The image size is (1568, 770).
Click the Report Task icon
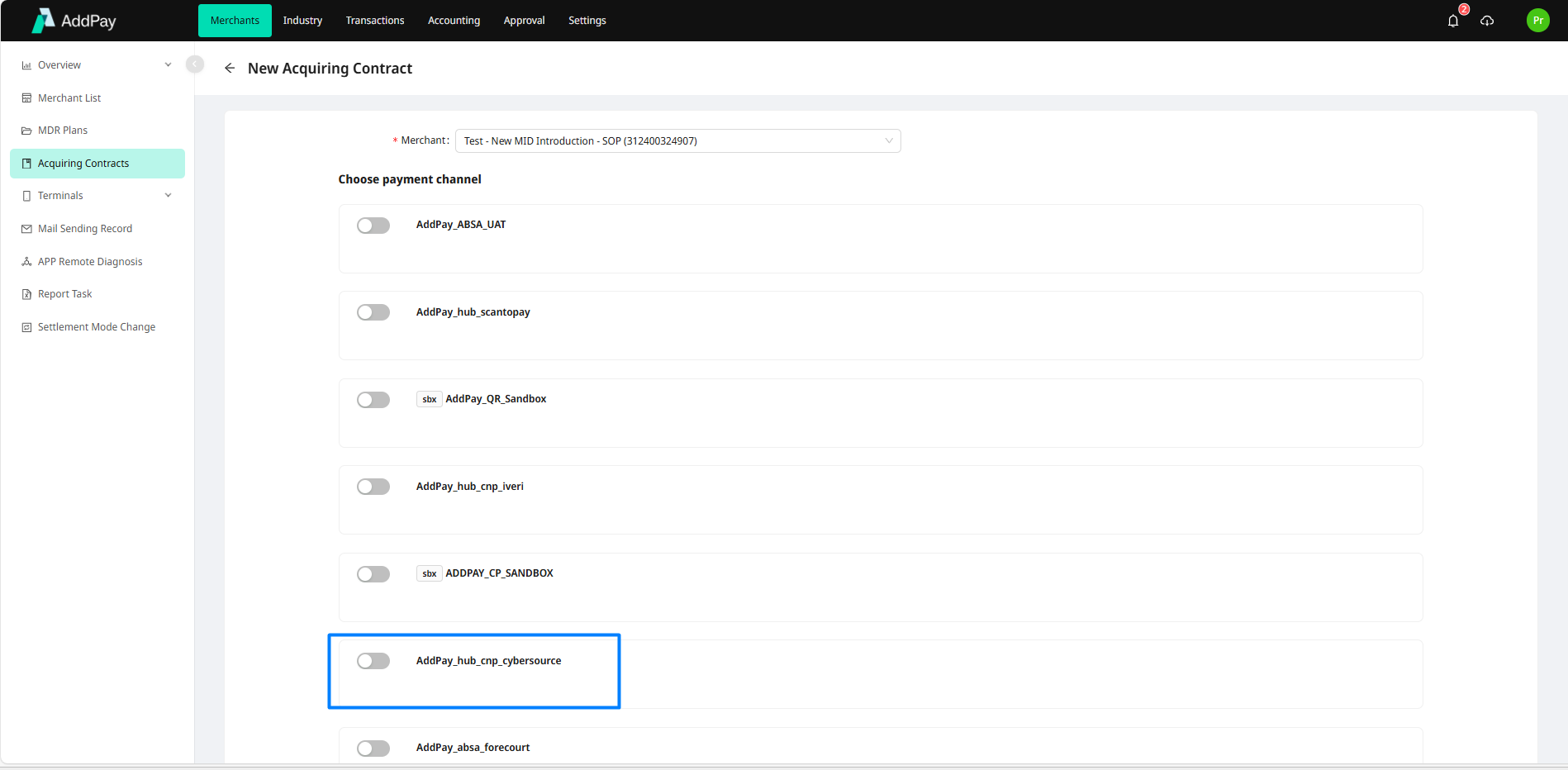[x=26, y=294]
